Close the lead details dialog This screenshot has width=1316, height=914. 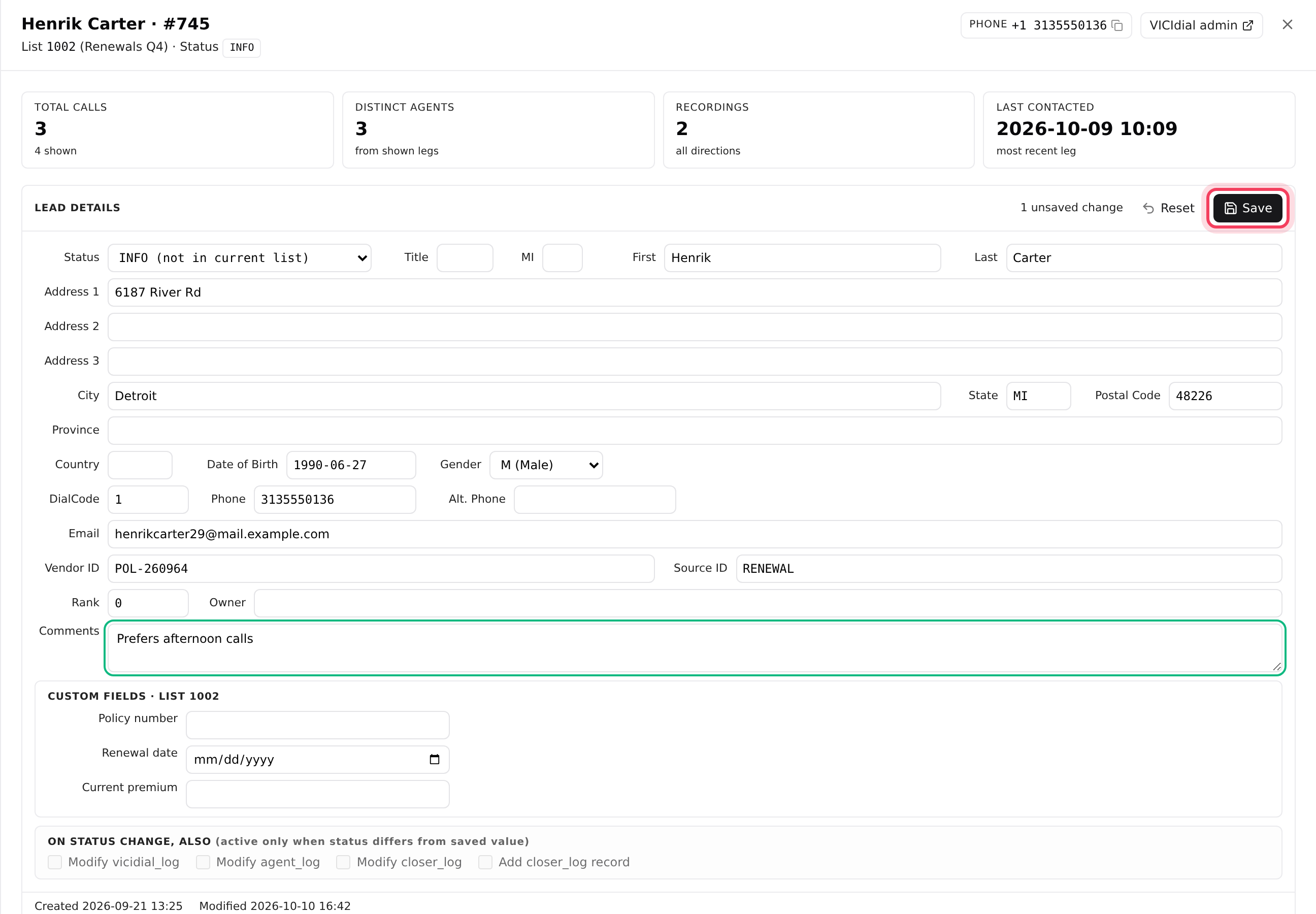click(1287, 24)
